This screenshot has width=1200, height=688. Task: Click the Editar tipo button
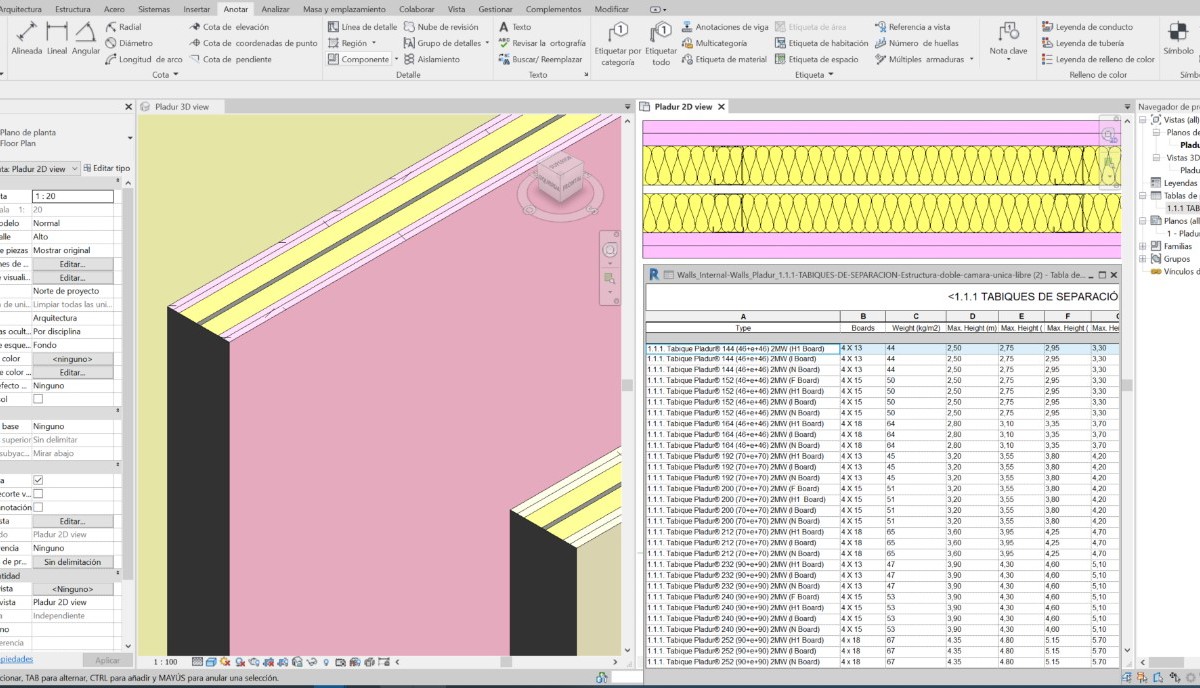[x=107, y=168]
